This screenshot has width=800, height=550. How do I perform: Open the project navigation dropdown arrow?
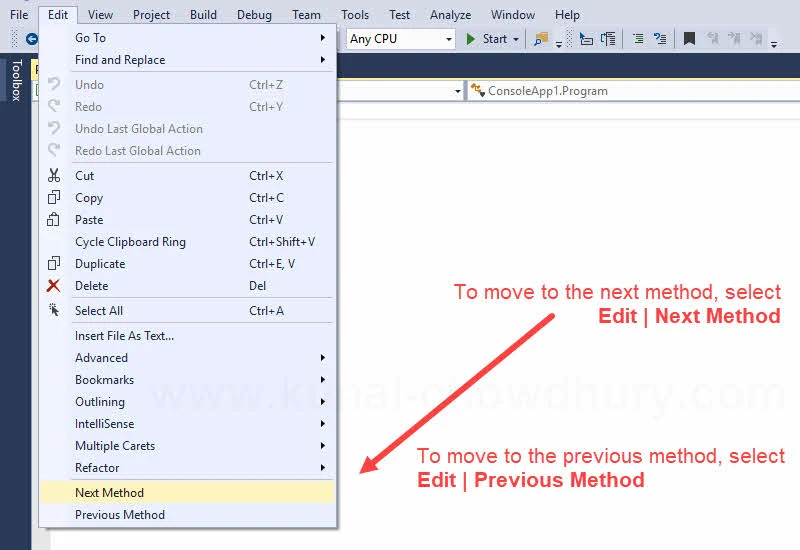coord(458,91)
